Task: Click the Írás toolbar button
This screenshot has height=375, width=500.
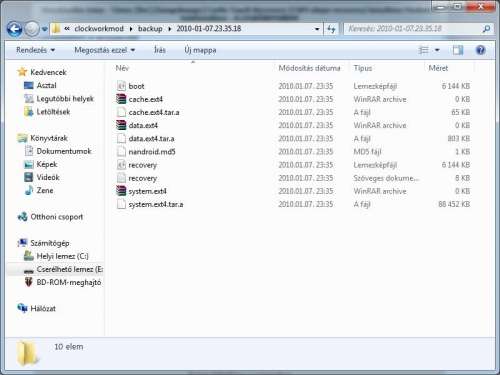Action: click(160, 50)
